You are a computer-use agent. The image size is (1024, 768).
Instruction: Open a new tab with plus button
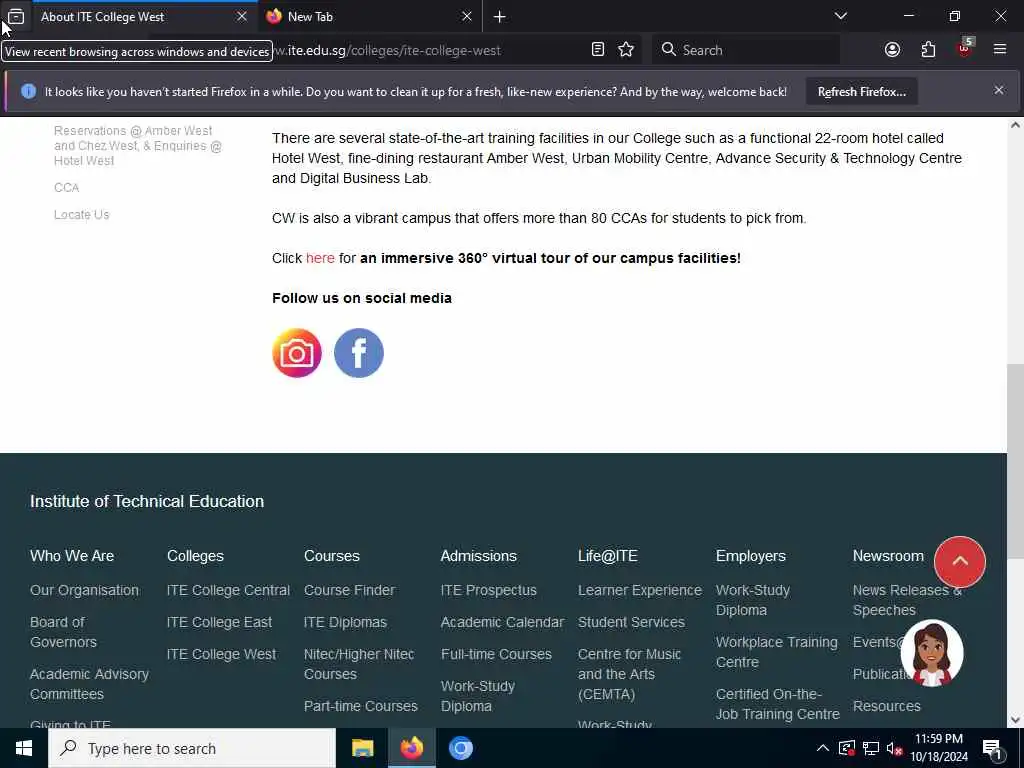500,17
